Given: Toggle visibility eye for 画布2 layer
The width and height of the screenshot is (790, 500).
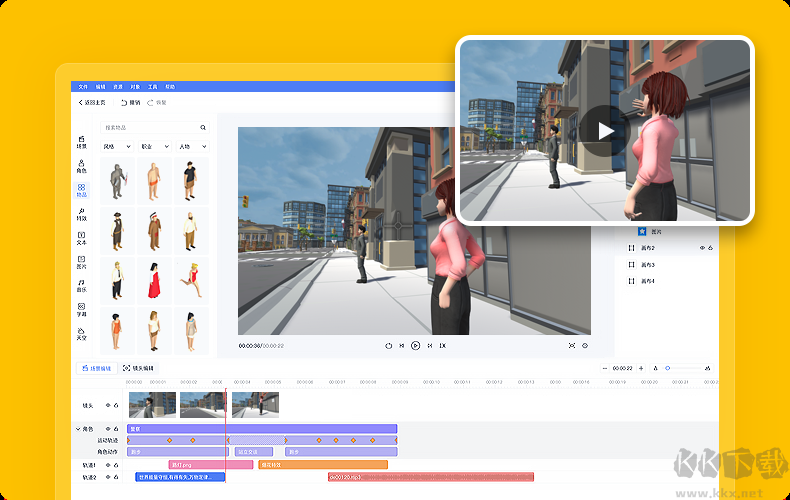Looking at the screenshot, I should click(x=701, y=247).
